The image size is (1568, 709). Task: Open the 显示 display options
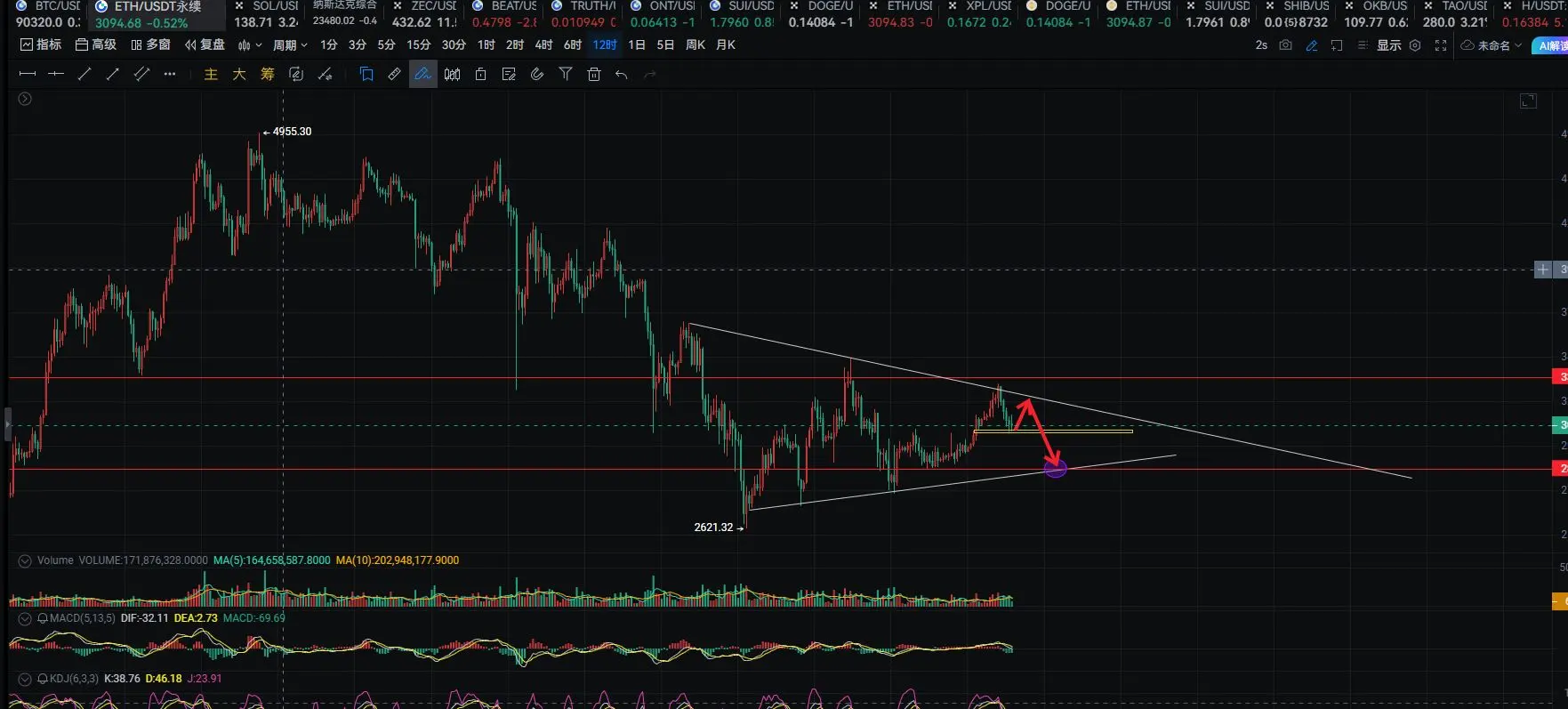(1389, 45)
